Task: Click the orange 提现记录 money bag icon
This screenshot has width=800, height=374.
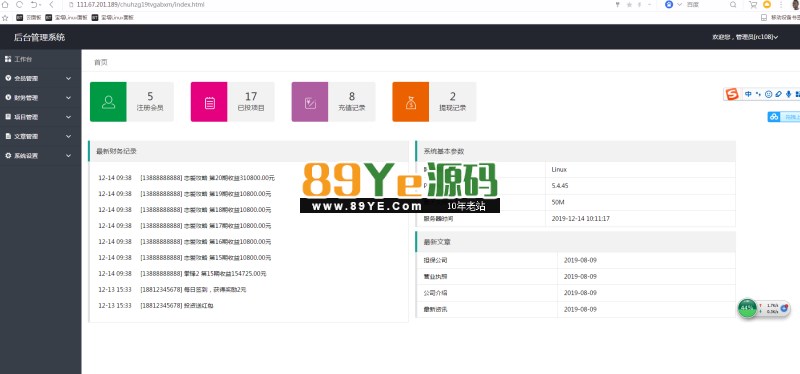Action: coord(411,102)
